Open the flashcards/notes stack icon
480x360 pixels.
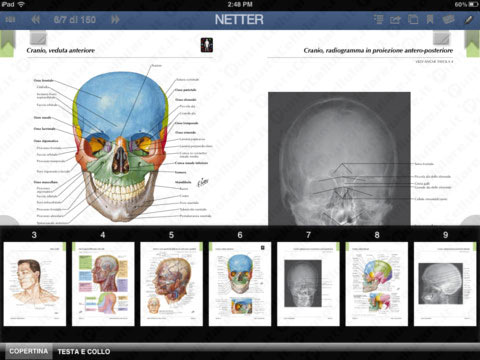click(449, 20)
